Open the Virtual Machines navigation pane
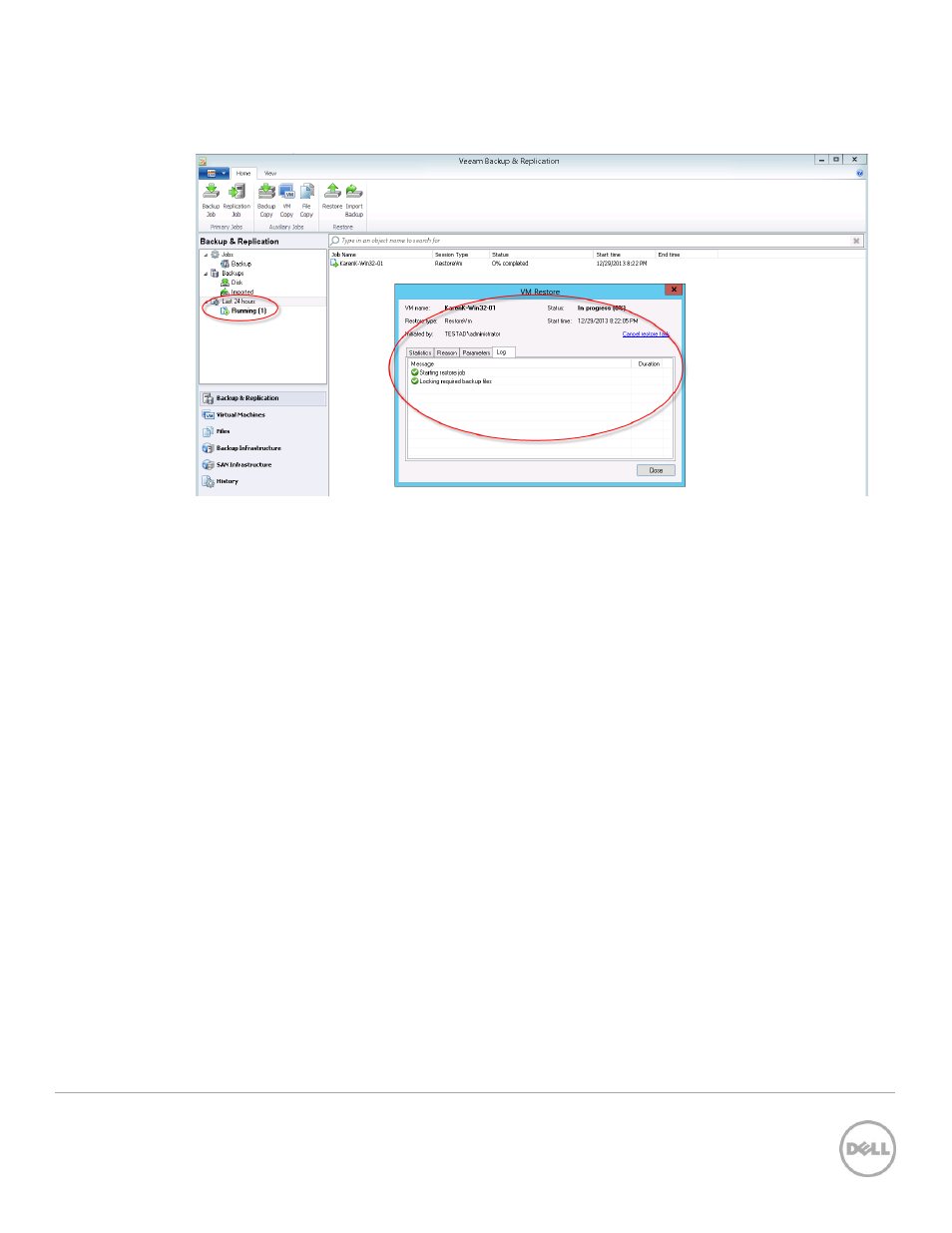Screen dimensions: 952x1233 pyautogui.click(x=263, y=415)
